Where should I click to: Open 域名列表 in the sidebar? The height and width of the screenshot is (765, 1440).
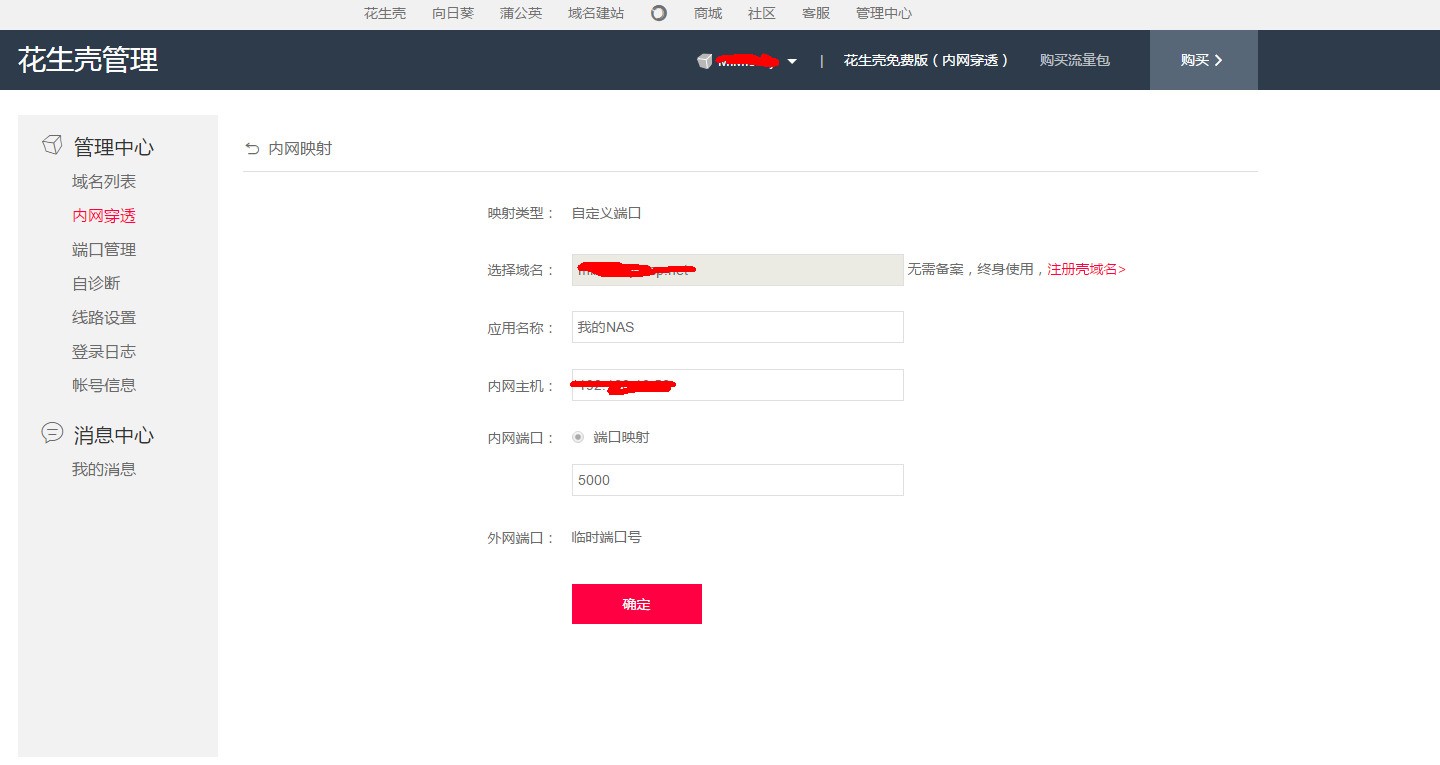[x=106, y=181]
